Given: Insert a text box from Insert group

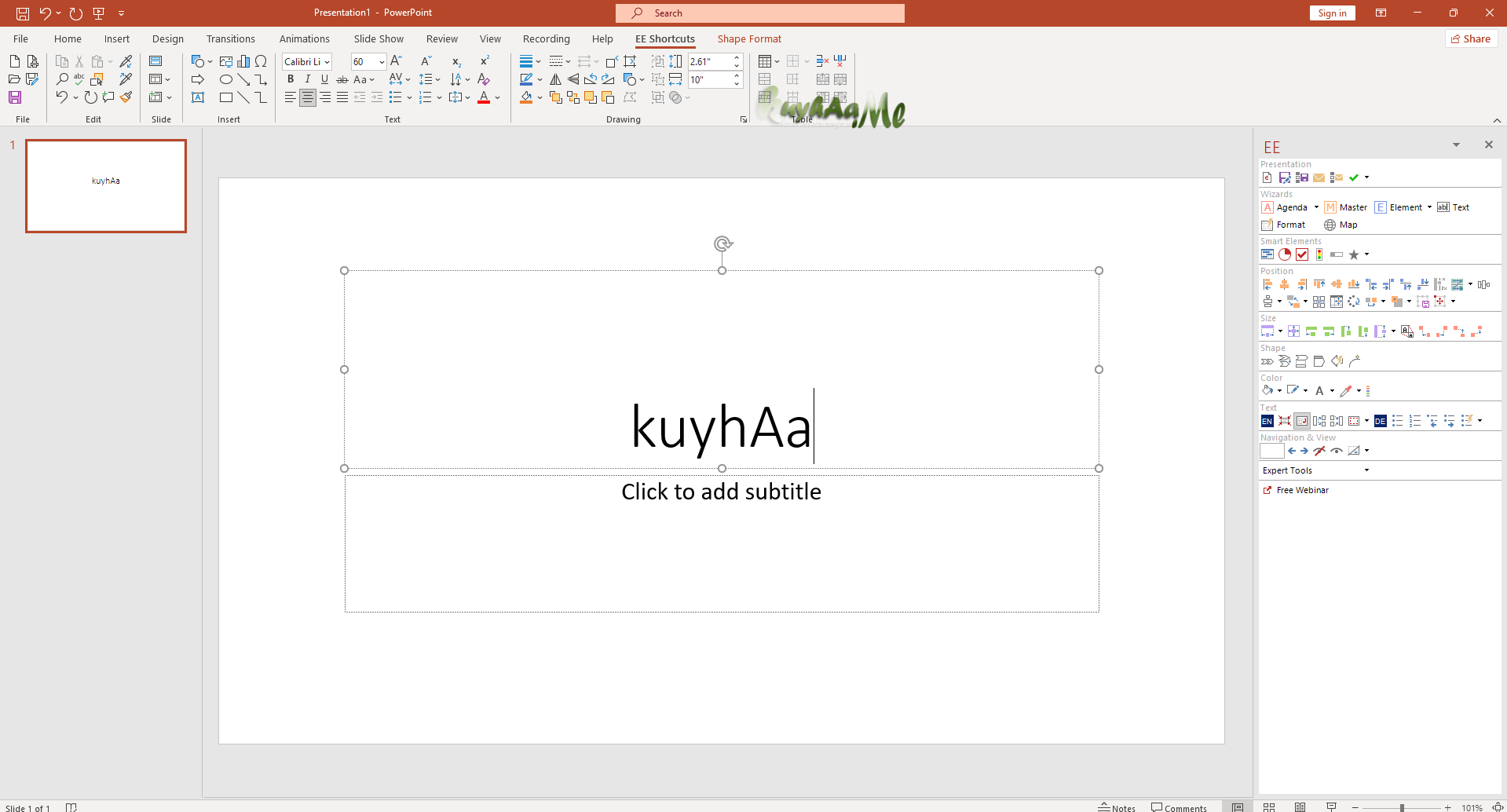Looking at the screenshot, I should coord(198,97).
